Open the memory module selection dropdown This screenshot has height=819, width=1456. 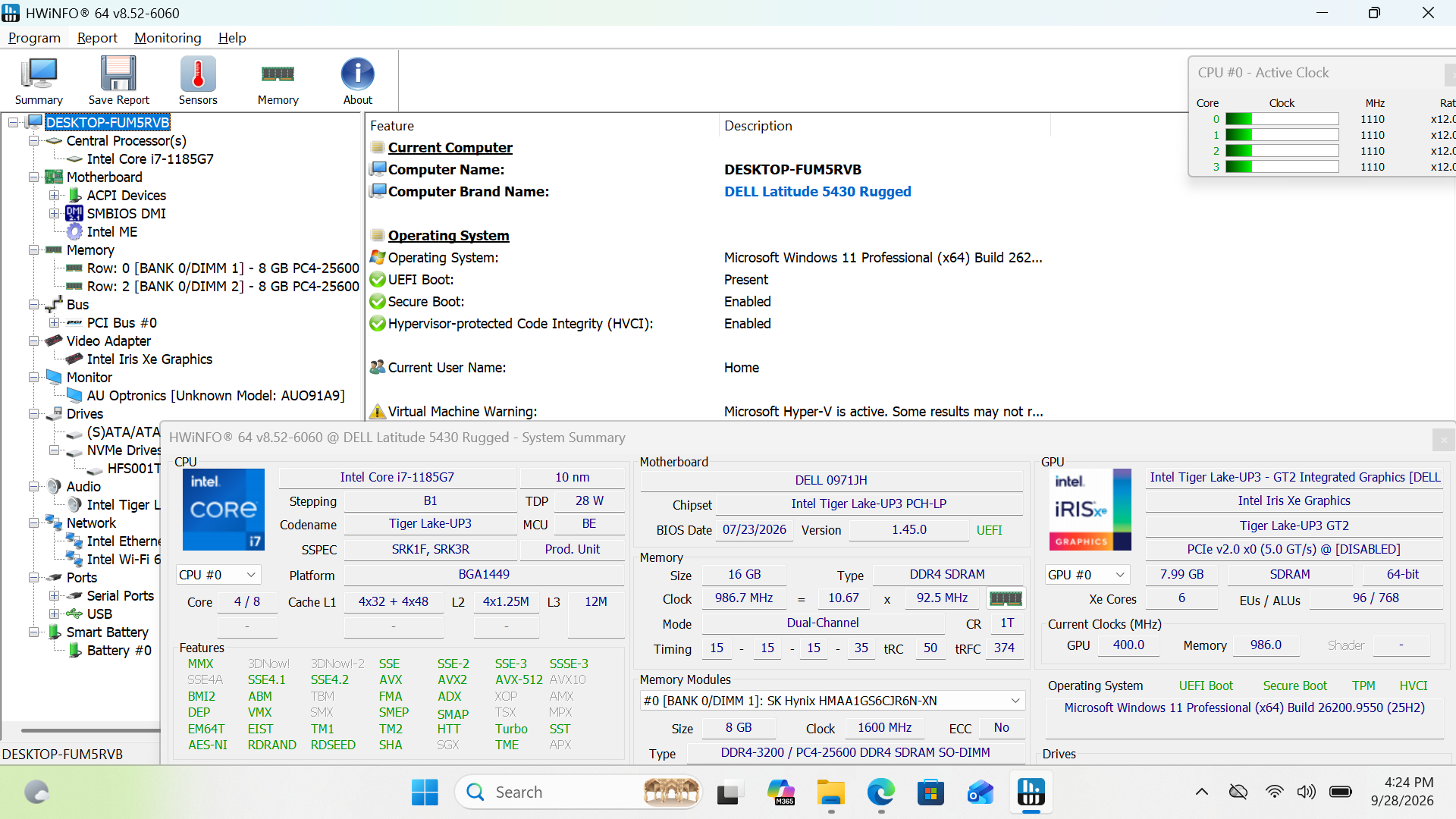tap(832, 701)
